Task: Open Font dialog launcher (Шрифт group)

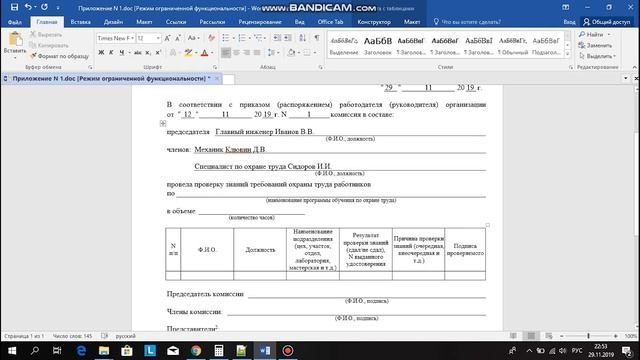Action: tap(215, 67)
